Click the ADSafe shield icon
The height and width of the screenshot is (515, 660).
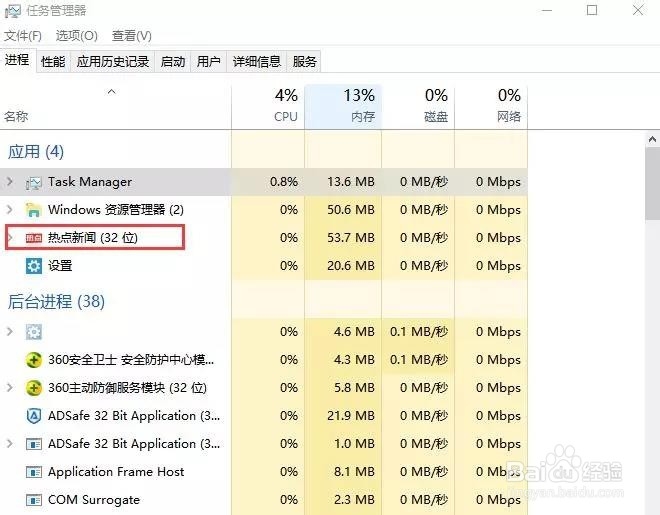(x=34, y=416)
